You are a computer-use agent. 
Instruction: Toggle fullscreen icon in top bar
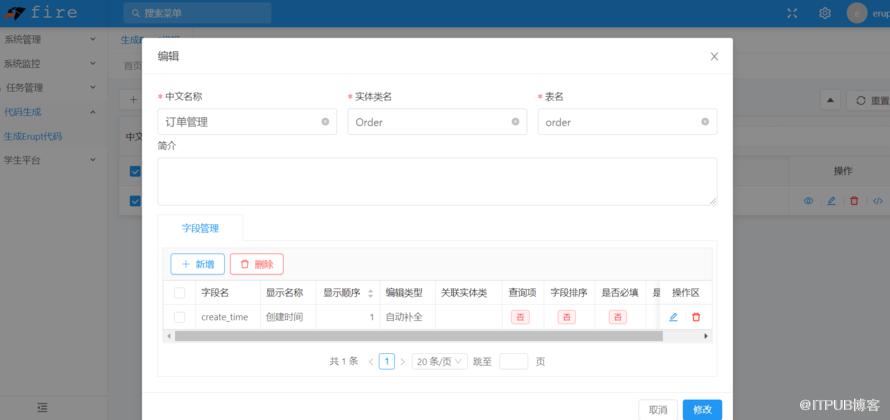pyautogui.click(x=792, y=13)
